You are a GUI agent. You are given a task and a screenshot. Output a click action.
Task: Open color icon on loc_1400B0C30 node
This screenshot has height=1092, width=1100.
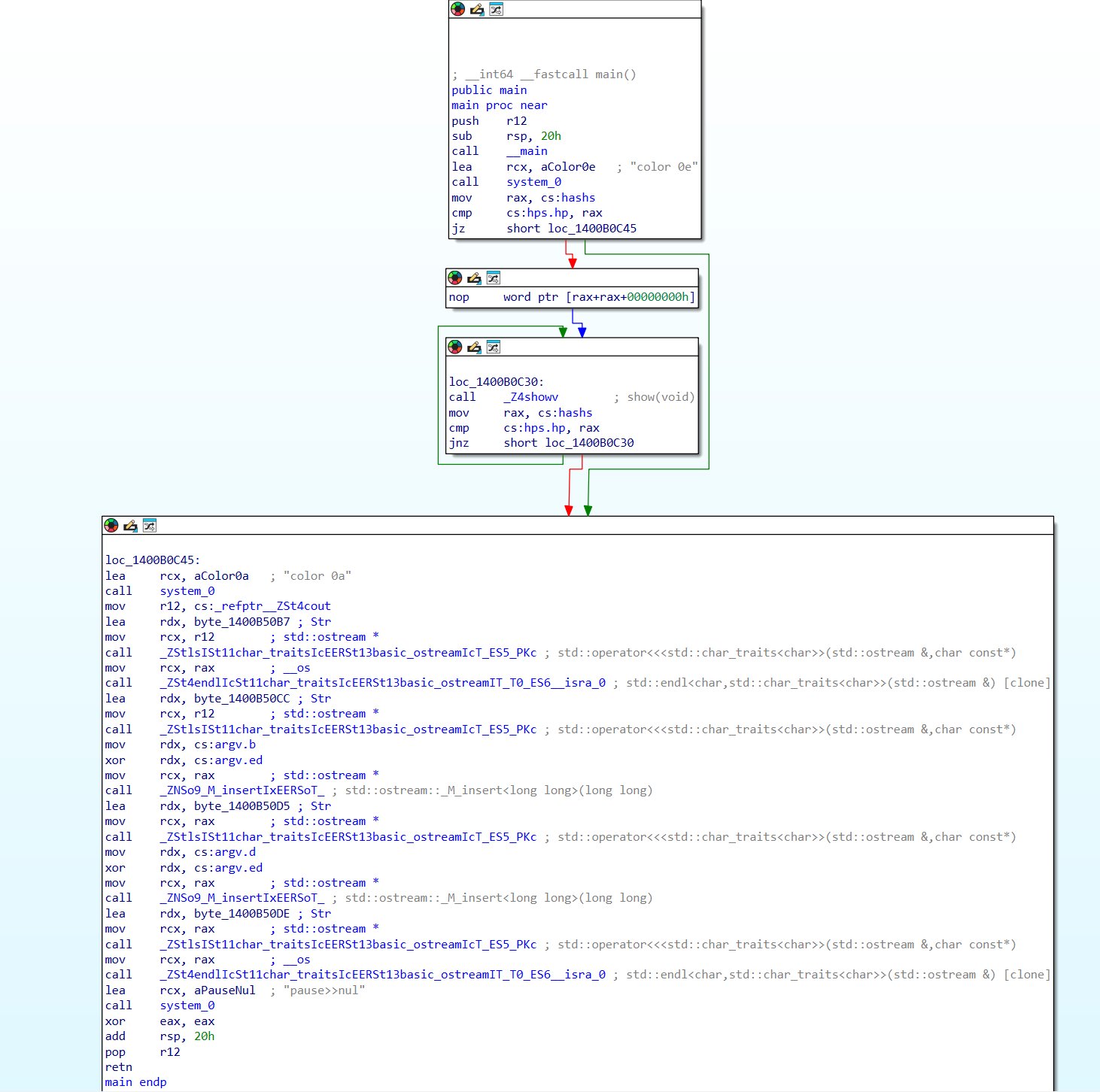point(455,347)
